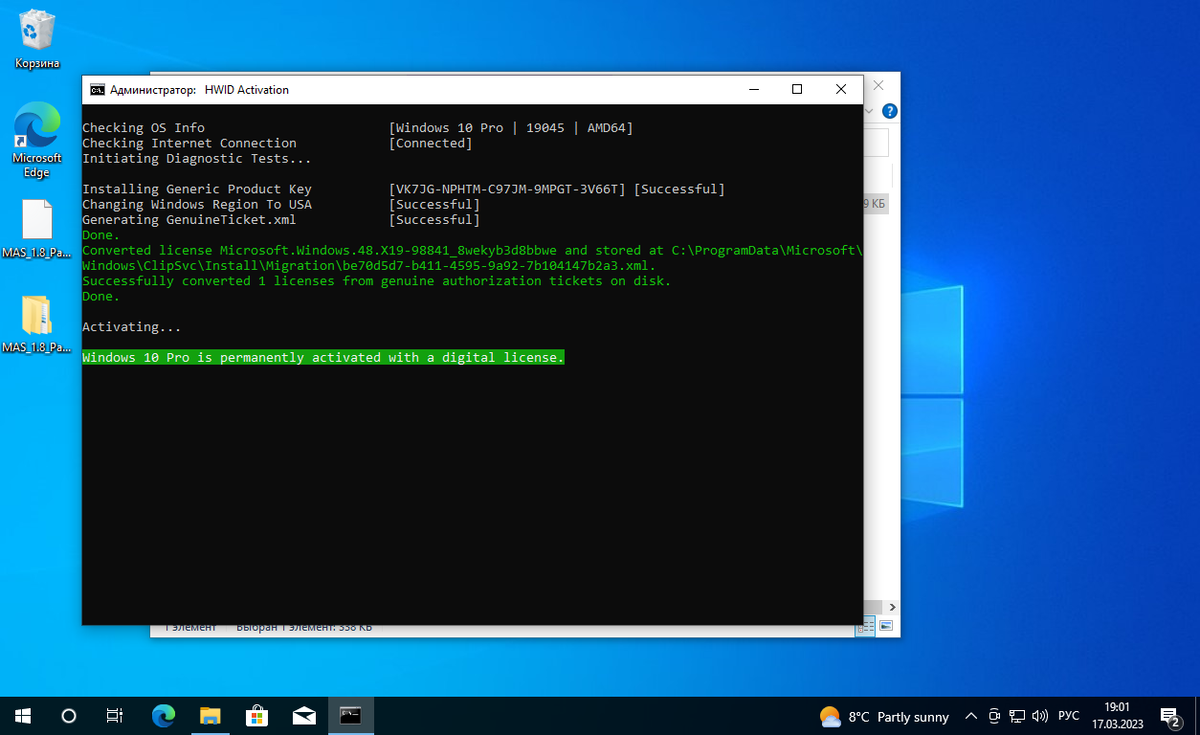The width and height of the screenshot is (1200, 735).
Task: Open the weather widget showing 8°C
Action: coord(884,717)
